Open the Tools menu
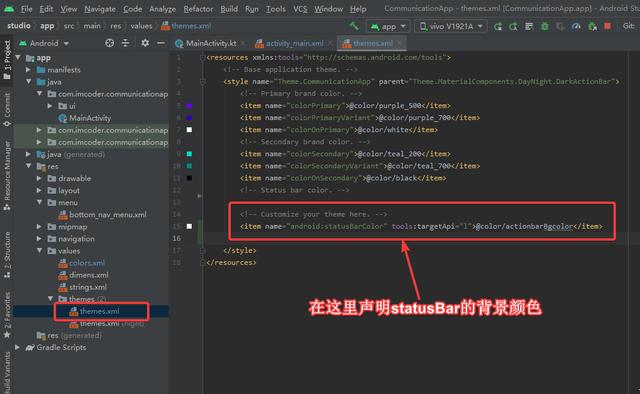Screen dimensions: 640x394 [276, 9]
